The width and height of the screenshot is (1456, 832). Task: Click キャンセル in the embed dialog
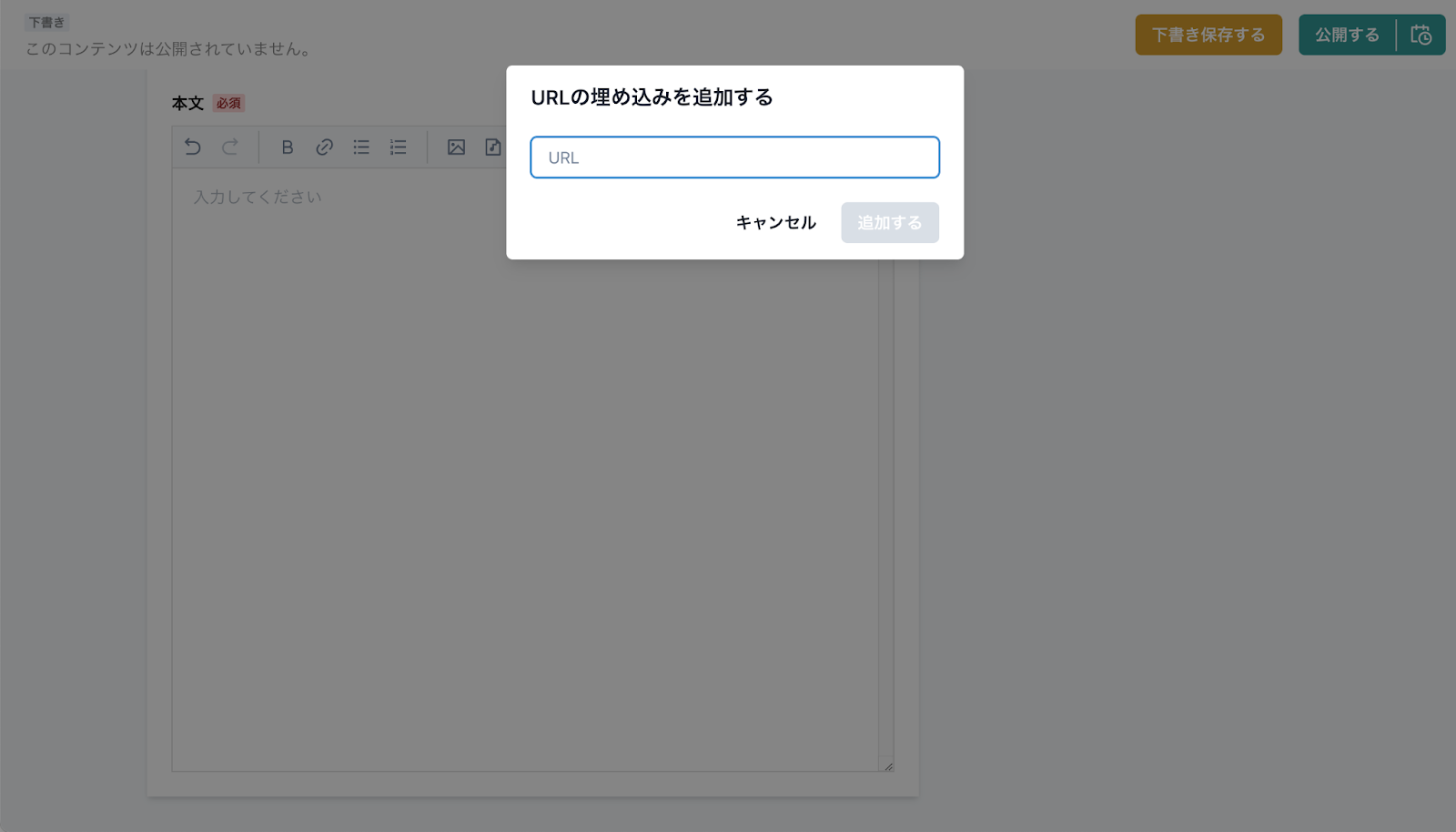[x=775, y=222]
